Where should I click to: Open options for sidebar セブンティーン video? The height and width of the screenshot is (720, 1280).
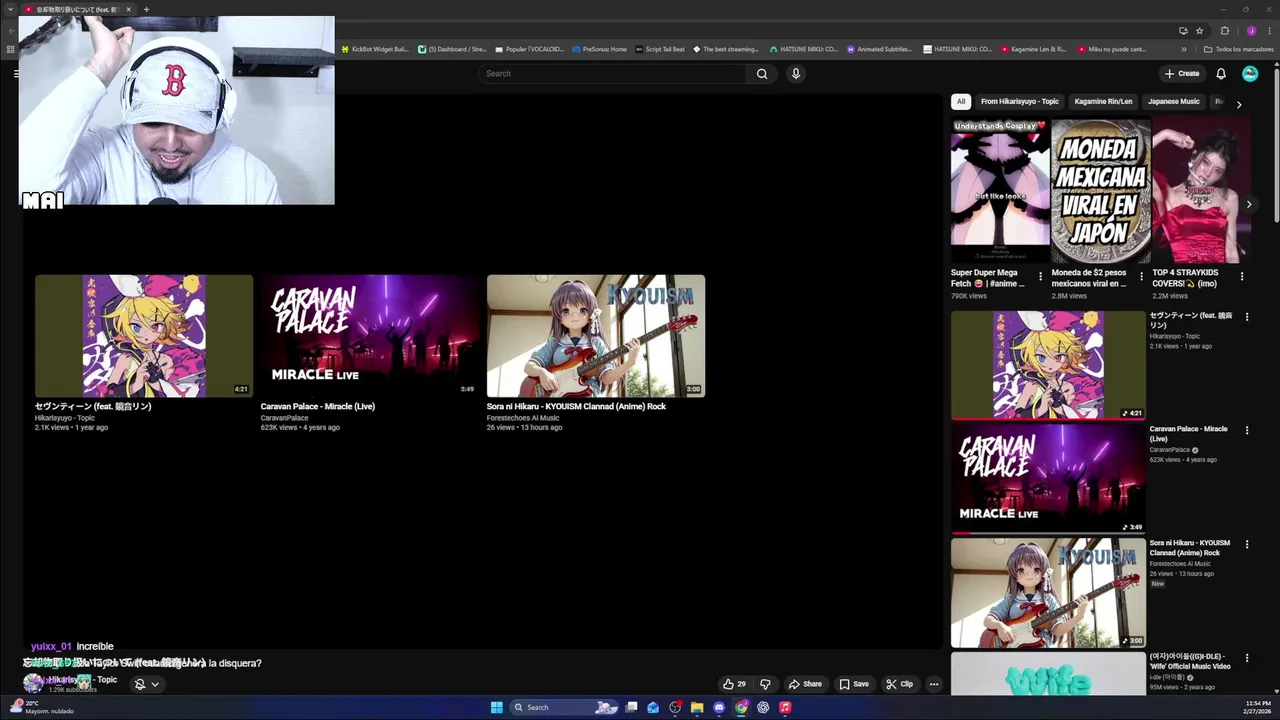click(x=1246, y=317)
